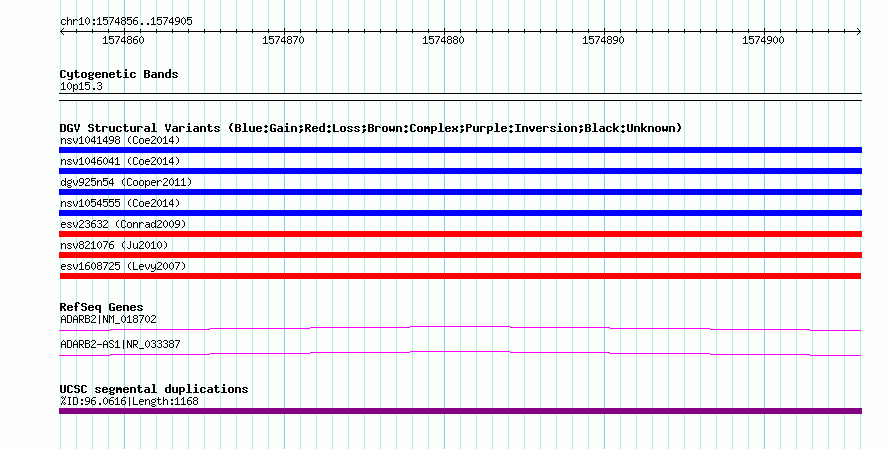Screen dimensions: 890x449
Task: Select the nsv1054555 (Coe2014) label
Action: coord(120,203)
